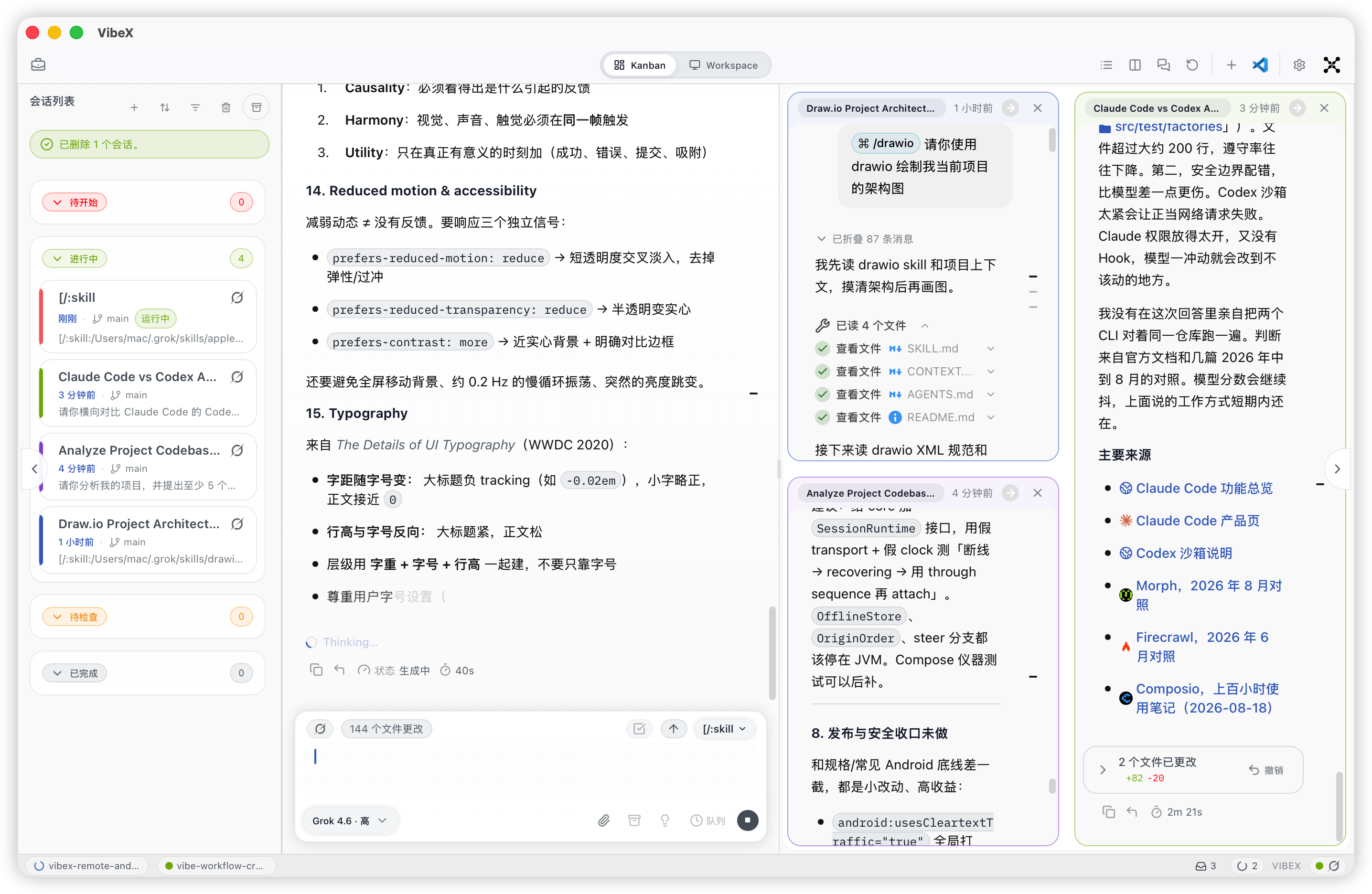Click the checklist icon in composer

pyautogui.click(x=639, y=729)
